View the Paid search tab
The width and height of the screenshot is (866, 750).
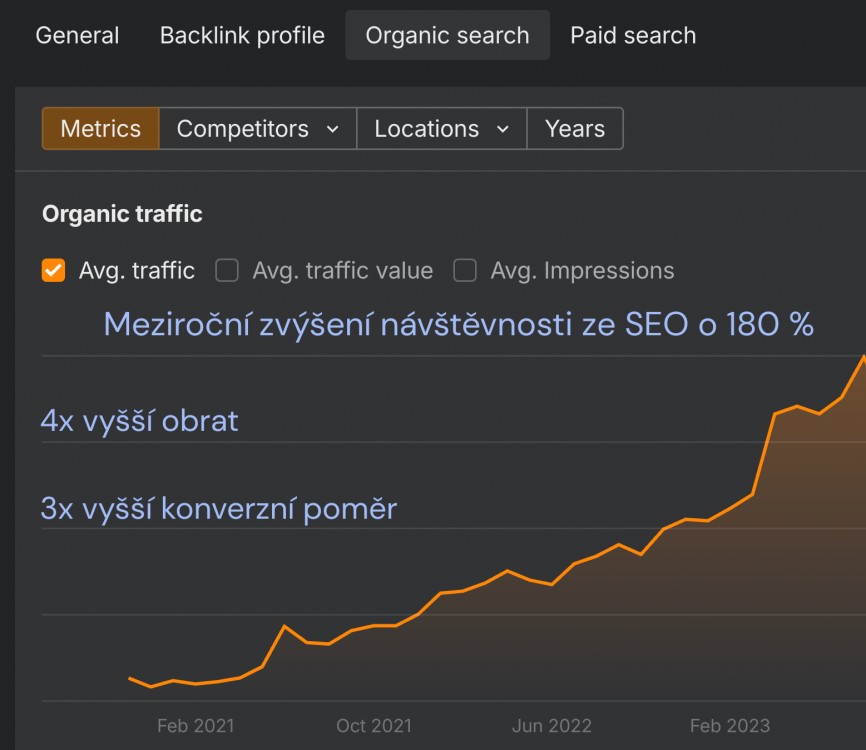[x=632, y=35]
